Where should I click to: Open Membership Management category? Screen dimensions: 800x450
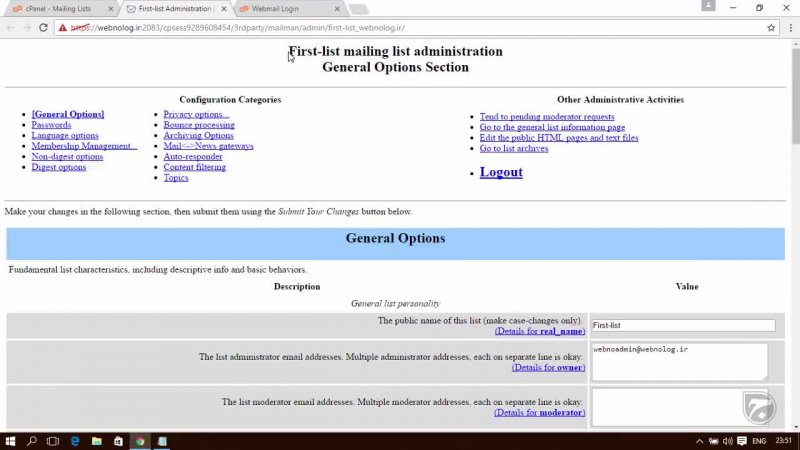tap(84, 146)
